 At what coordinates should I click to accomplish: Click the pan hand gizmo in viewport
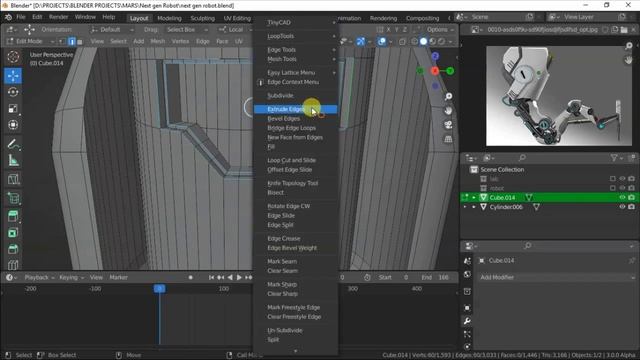448,111
